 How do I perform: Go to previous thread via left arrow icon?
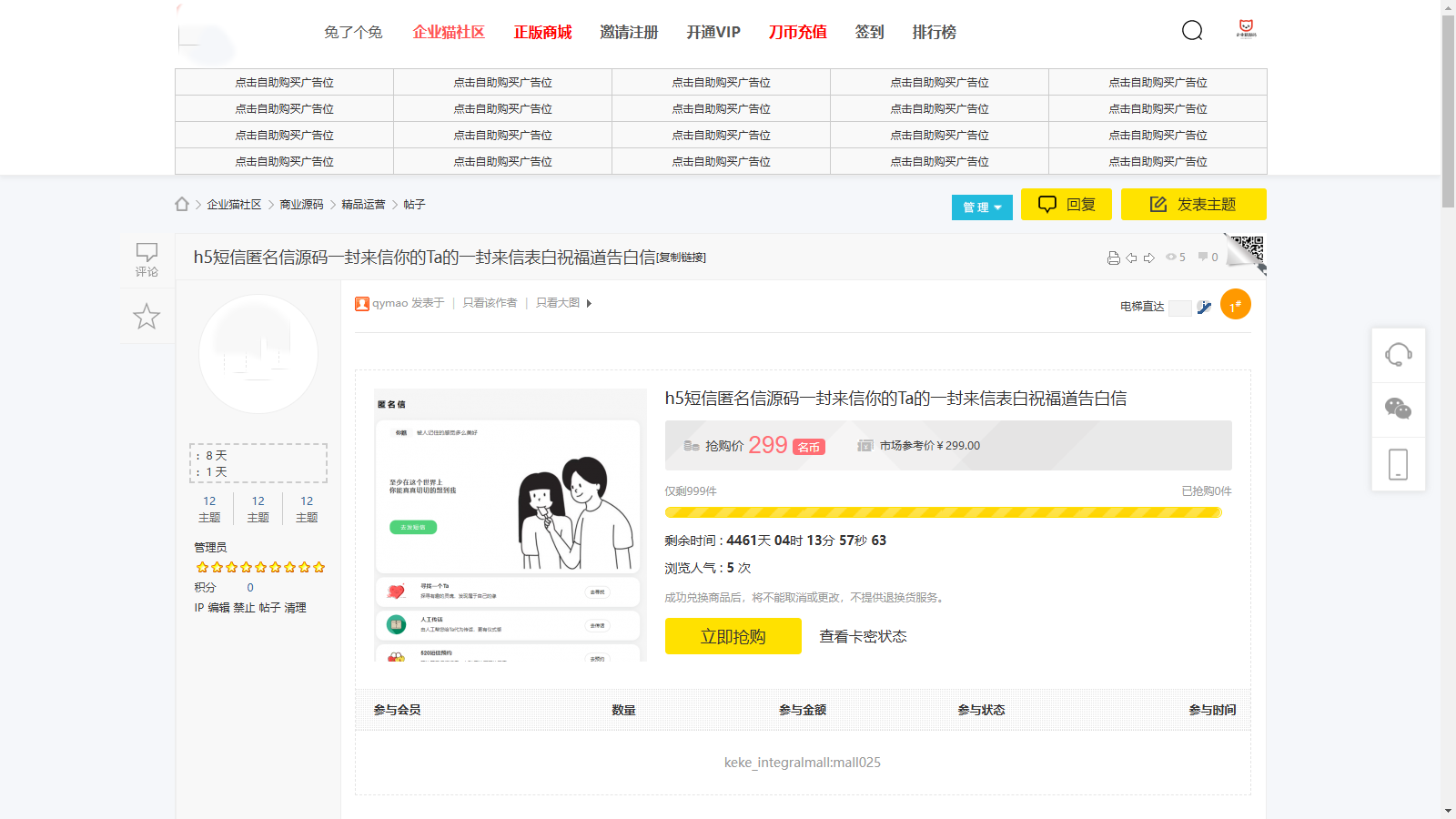pos(1131,258)
